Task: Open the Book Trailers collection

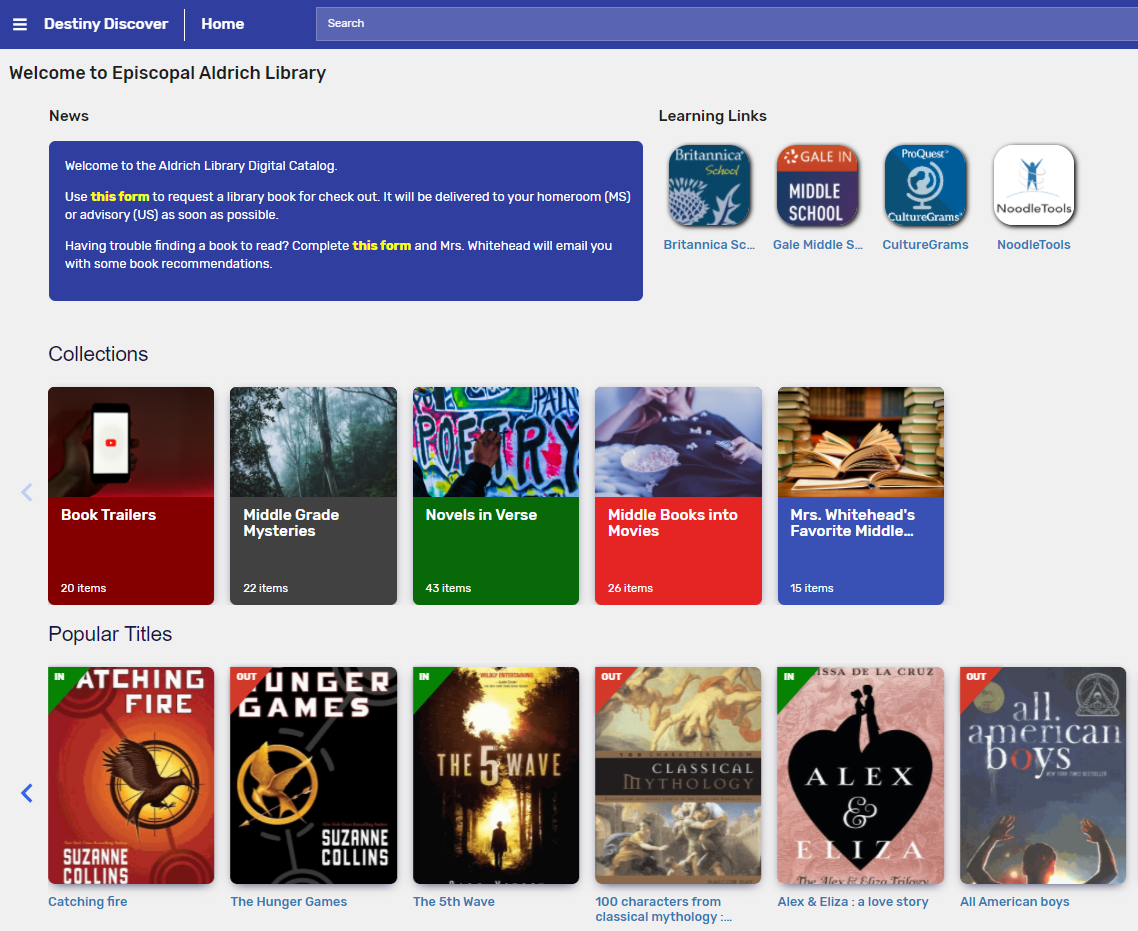Action: (130, 495)
